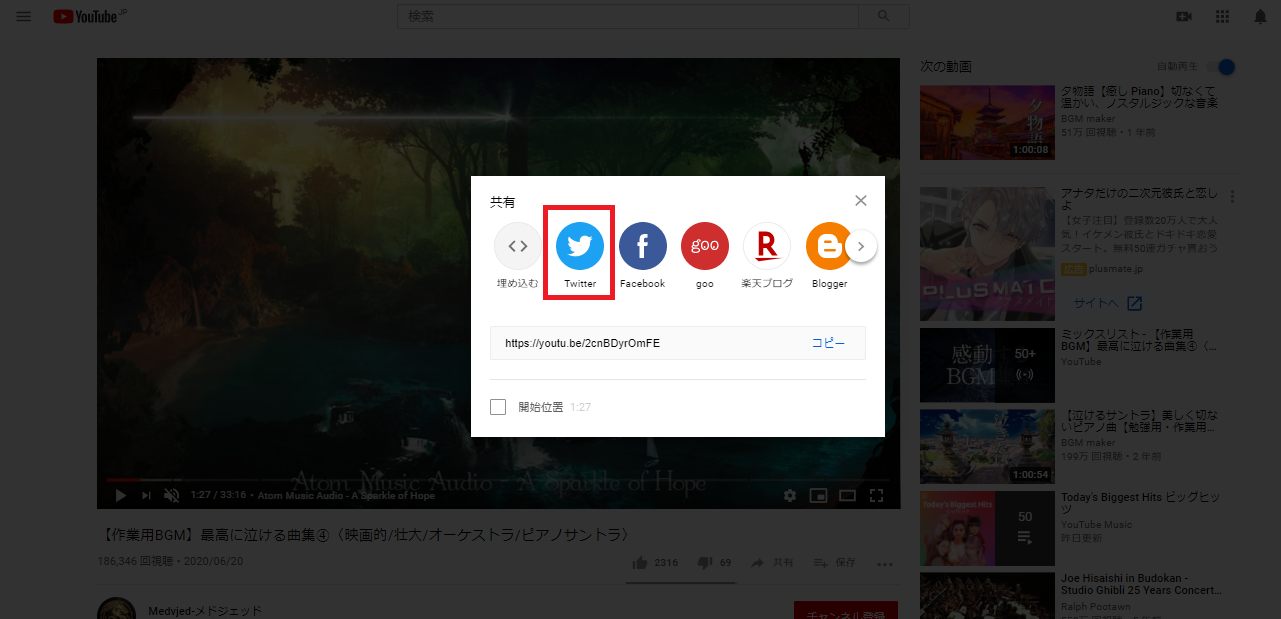Like the video (2316 thumbs up)
The width and height of the screenshot is (1281, 619).
(655, 563)
